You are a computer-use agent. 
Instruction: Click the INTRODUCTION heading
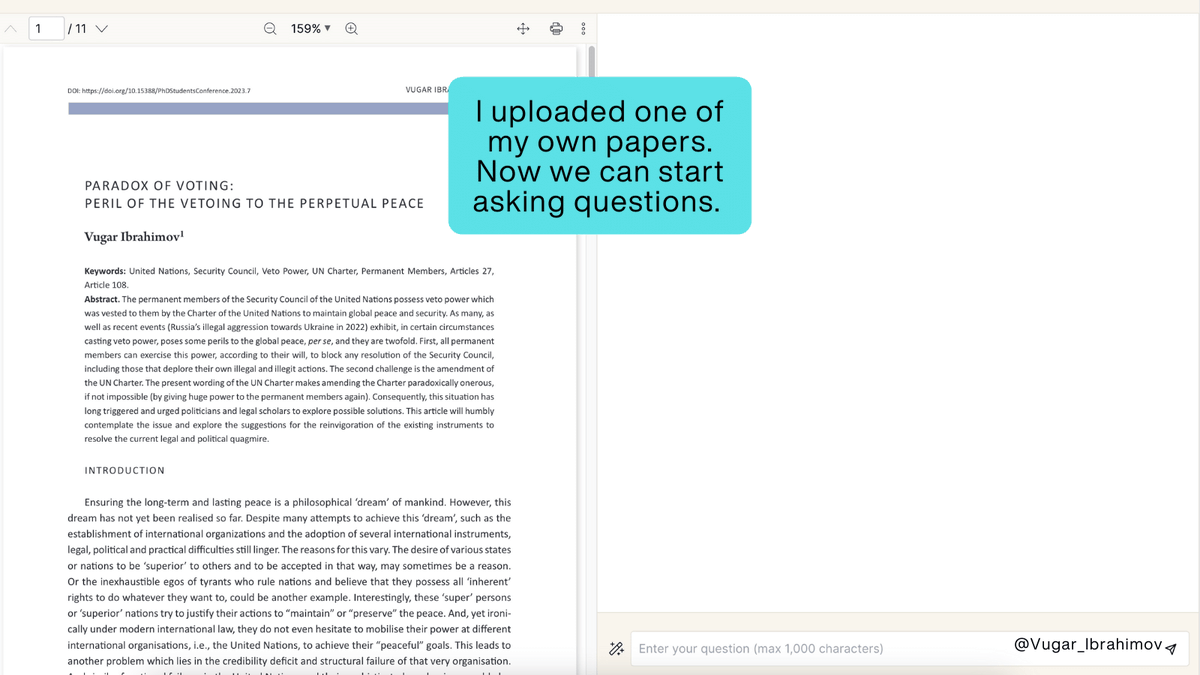tap(124, 470)
